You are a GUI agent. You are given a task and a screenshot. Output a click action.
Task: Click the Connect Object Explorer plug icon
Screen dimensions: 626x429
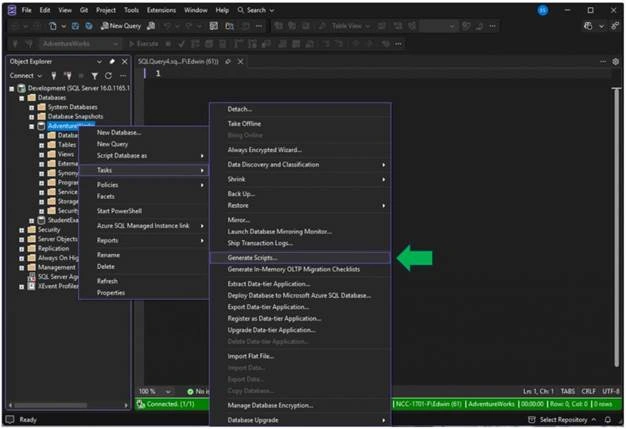point(54,75)
